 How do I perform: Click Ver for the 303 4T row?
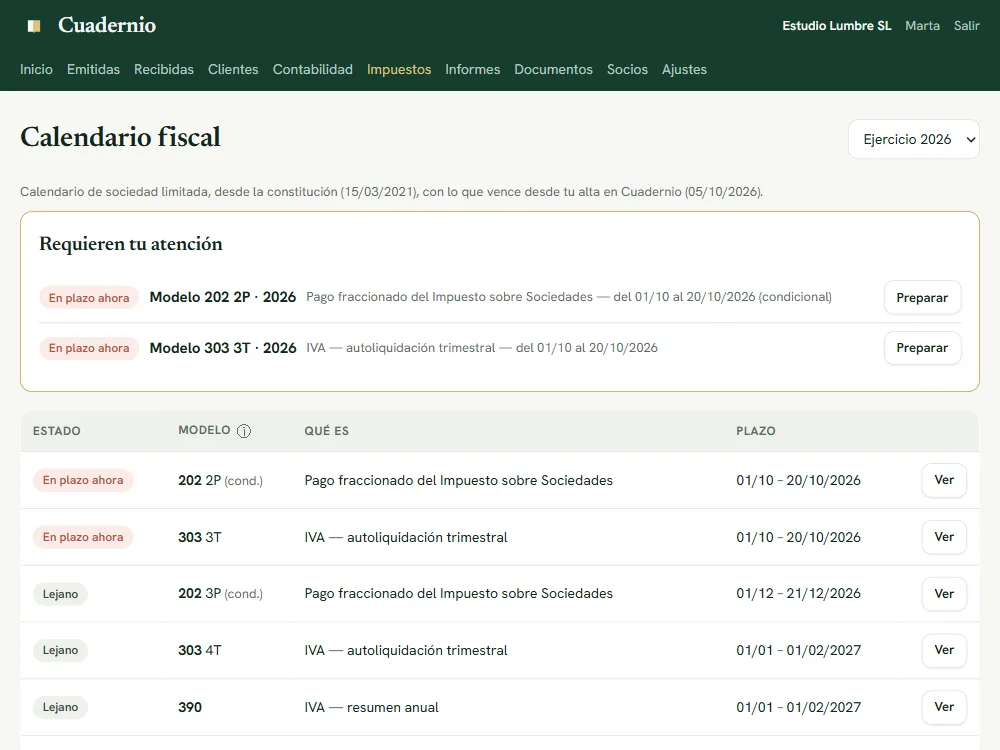[x=944, y=650]
